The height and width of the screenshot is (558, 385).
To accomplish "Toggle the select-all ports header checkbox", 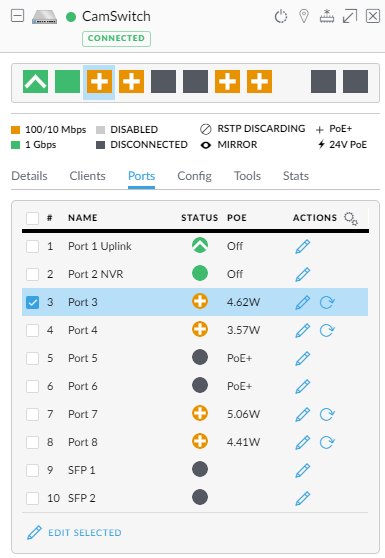I will tap(32, 218).
